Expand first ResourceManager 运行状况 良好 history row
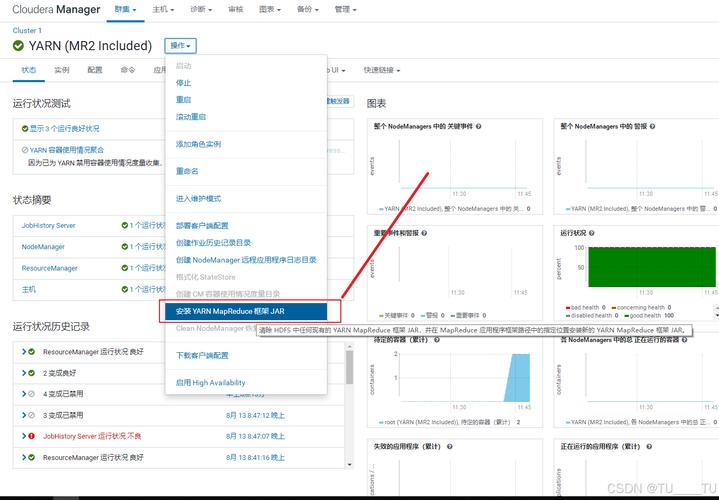The image size is (719, 500). [24, 352]
